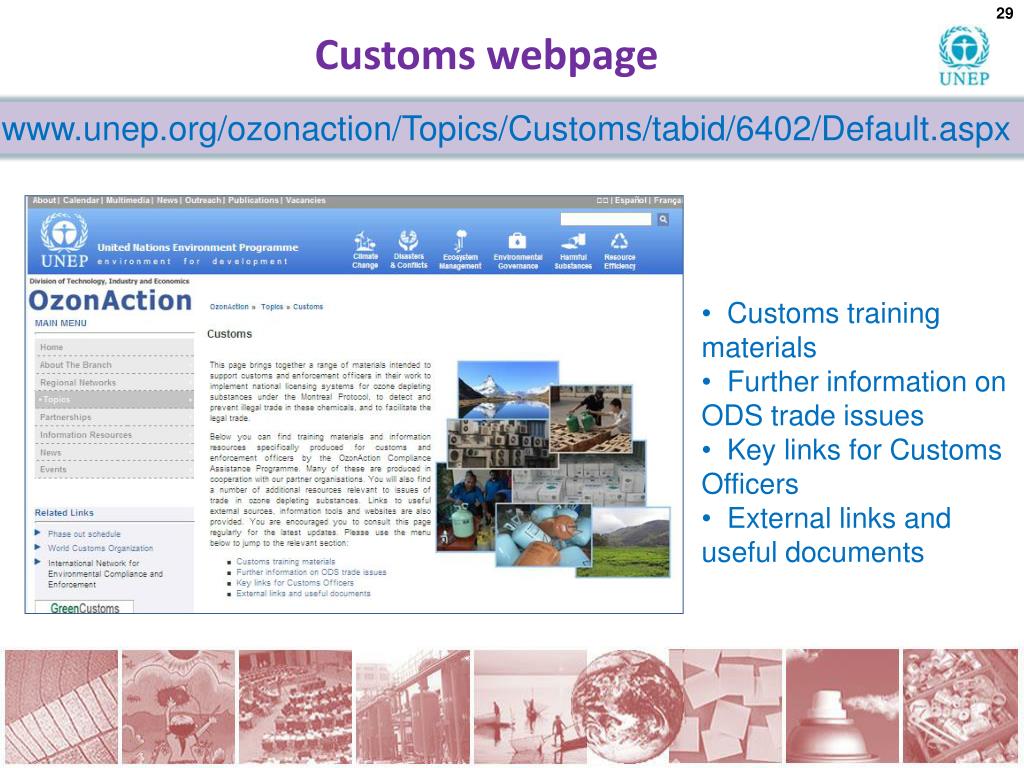This screenshot has width=1024, height=768.
Task: Click the Topics breadcrumb link
Action: pos(272,307)
